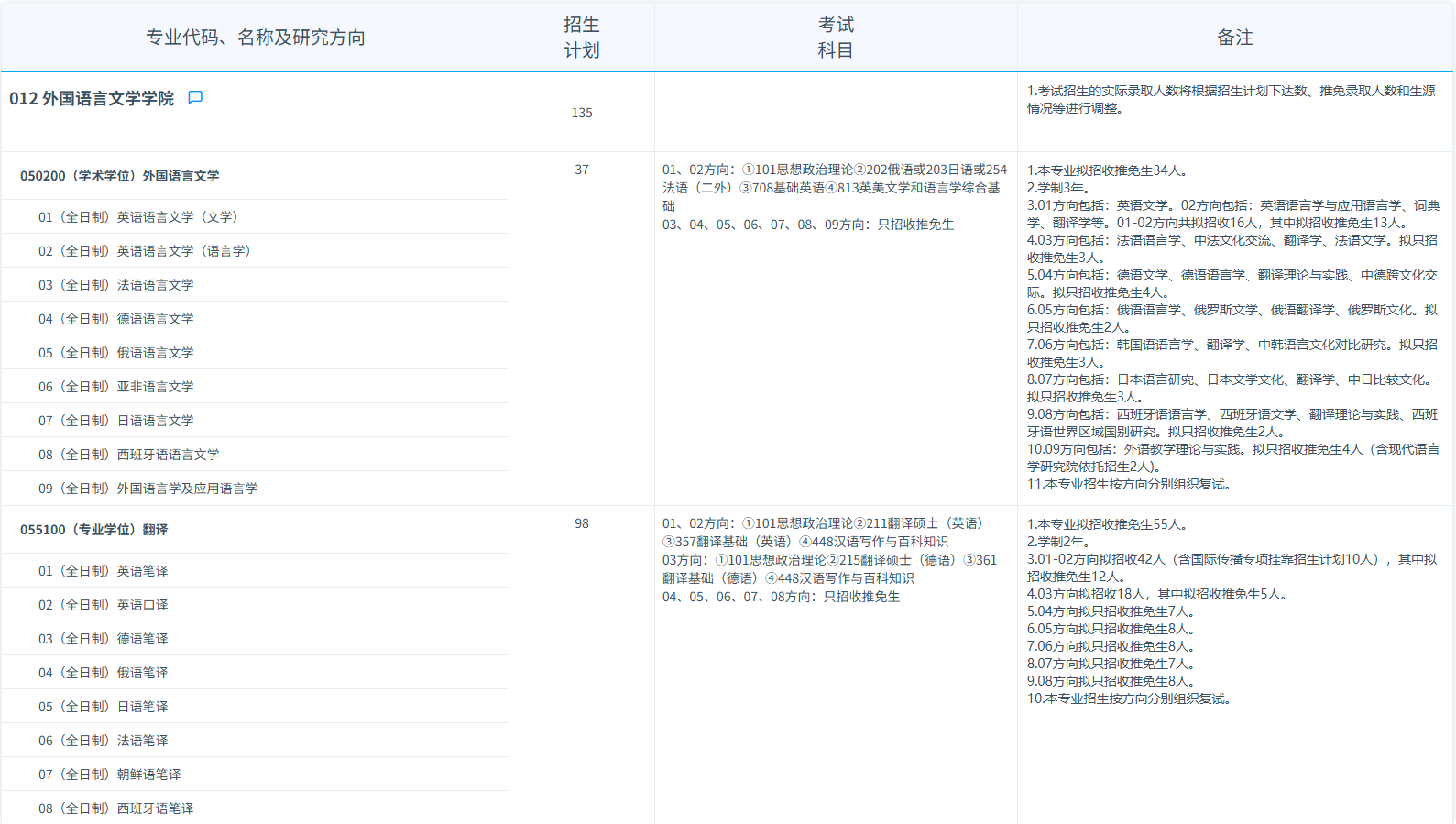Click the 招生计划 column header
1456x824 pixels.
(x=582, y=38)
